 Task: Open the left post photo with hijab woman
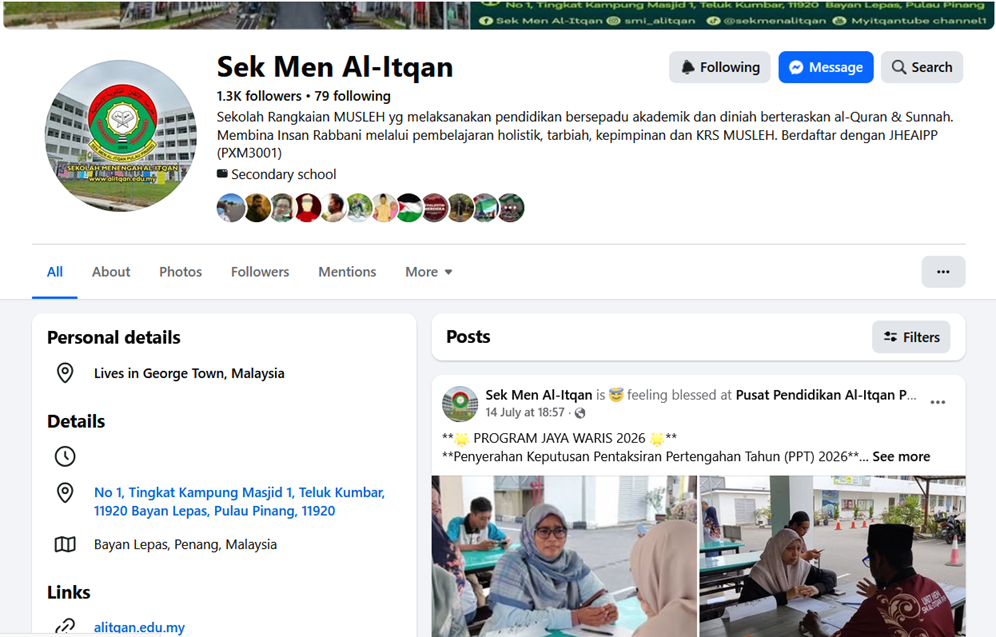[564, 556]
